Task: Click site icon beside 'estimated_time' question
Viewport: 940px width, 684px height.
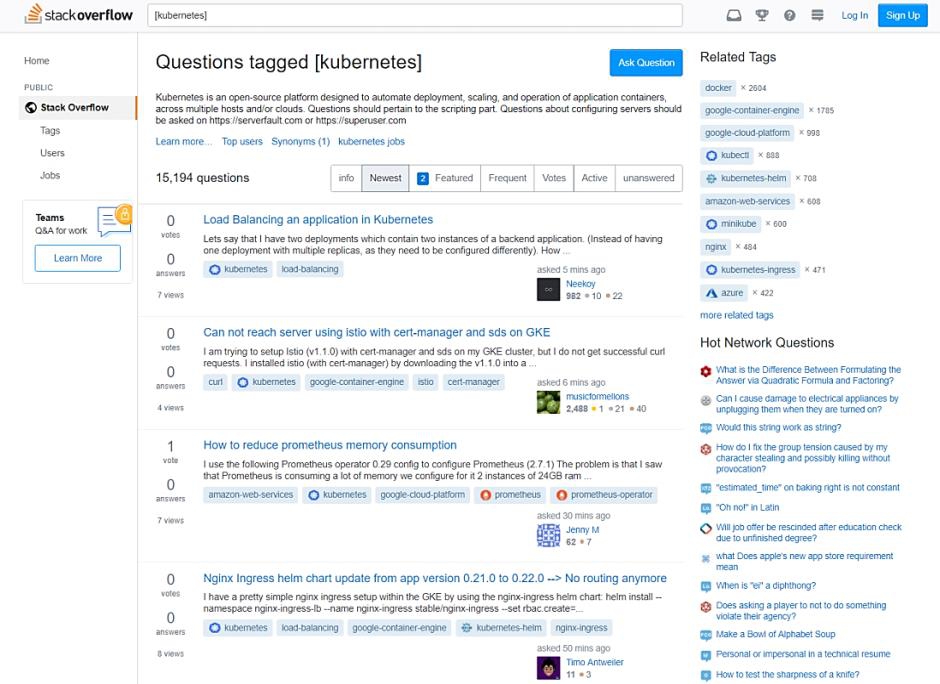Action: [x=706, y=488]
